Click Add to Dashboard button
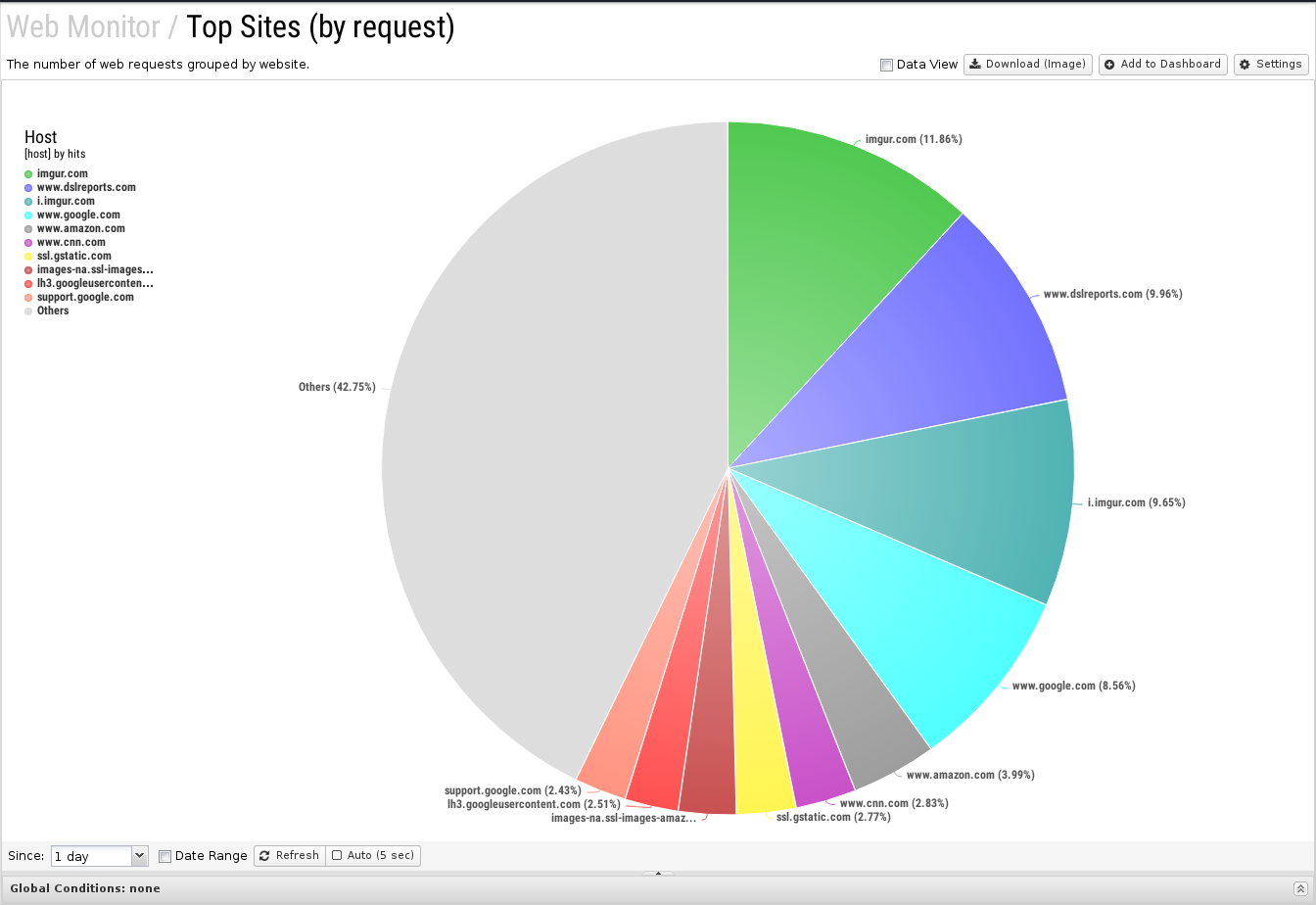The image size is (1316, 905). pos(1162,64)
